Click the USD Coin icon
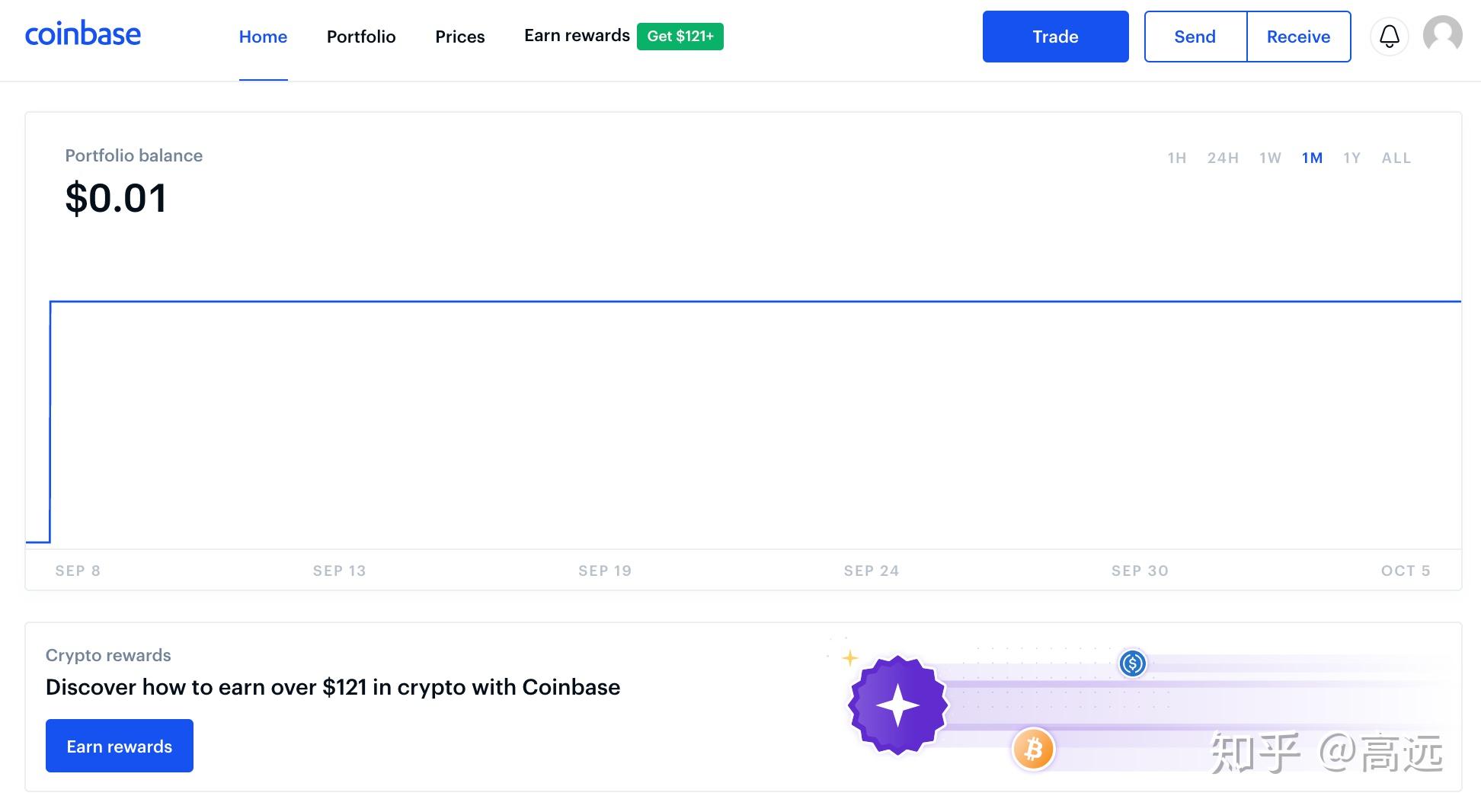 click(x=1133, y=663)
